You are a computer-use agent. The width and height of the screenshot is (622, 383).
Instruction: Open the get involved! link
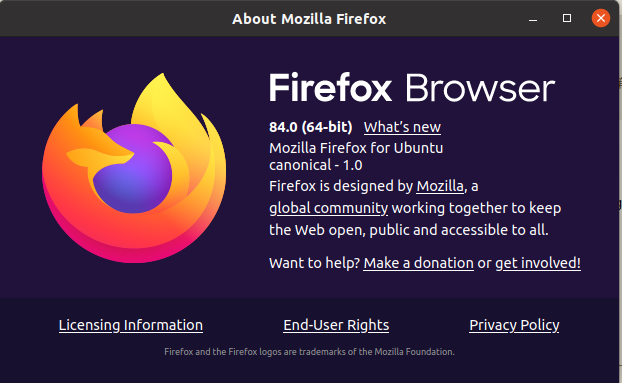click(538, 263)
